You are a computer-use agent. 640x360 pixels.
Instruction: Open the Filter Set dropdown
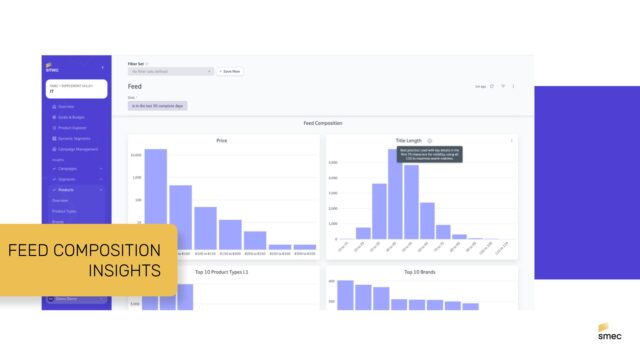(x=171, y=71)
